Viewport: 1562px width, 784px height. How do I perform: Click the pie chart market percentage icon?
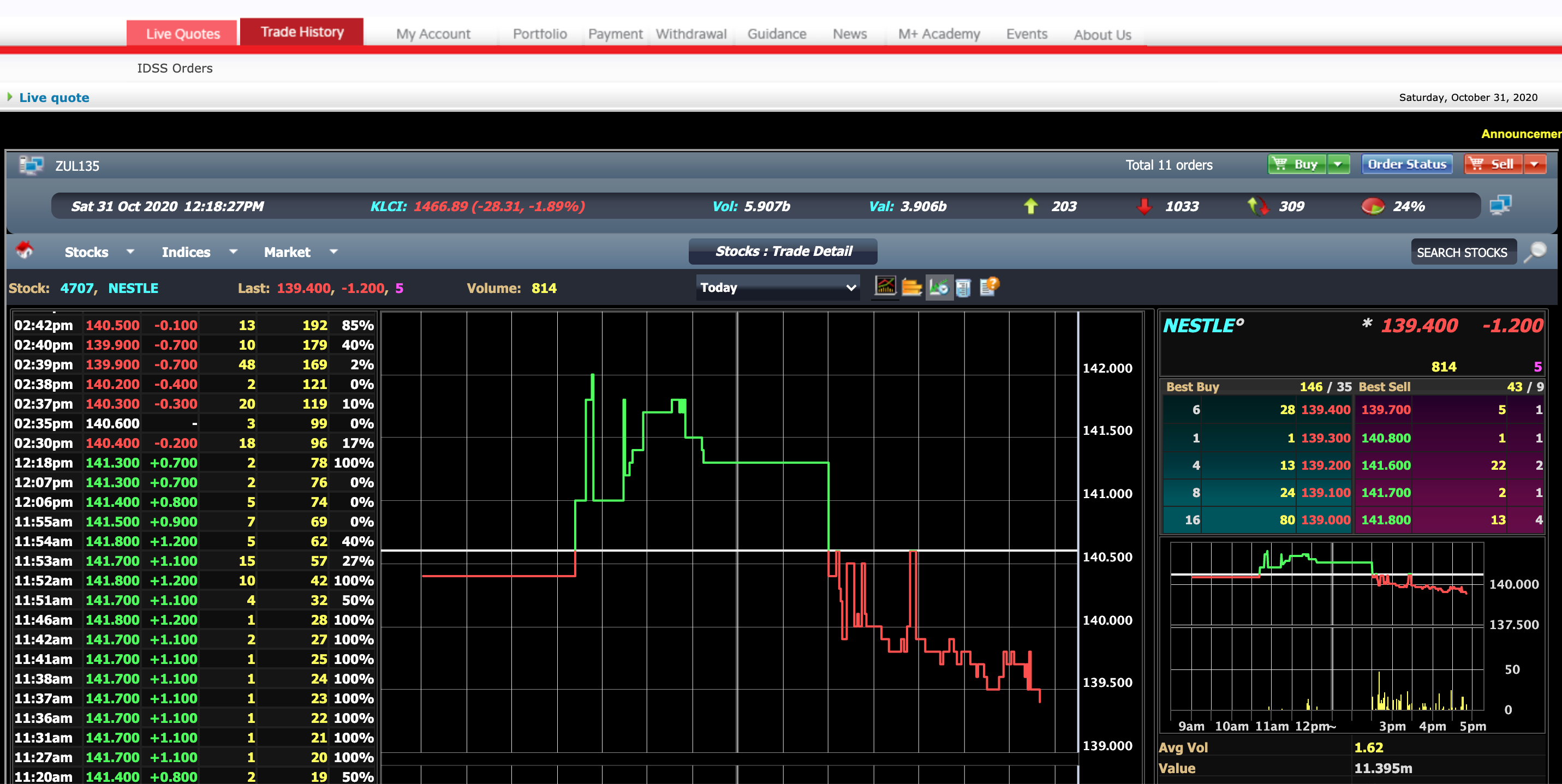tap(1373, 206)
